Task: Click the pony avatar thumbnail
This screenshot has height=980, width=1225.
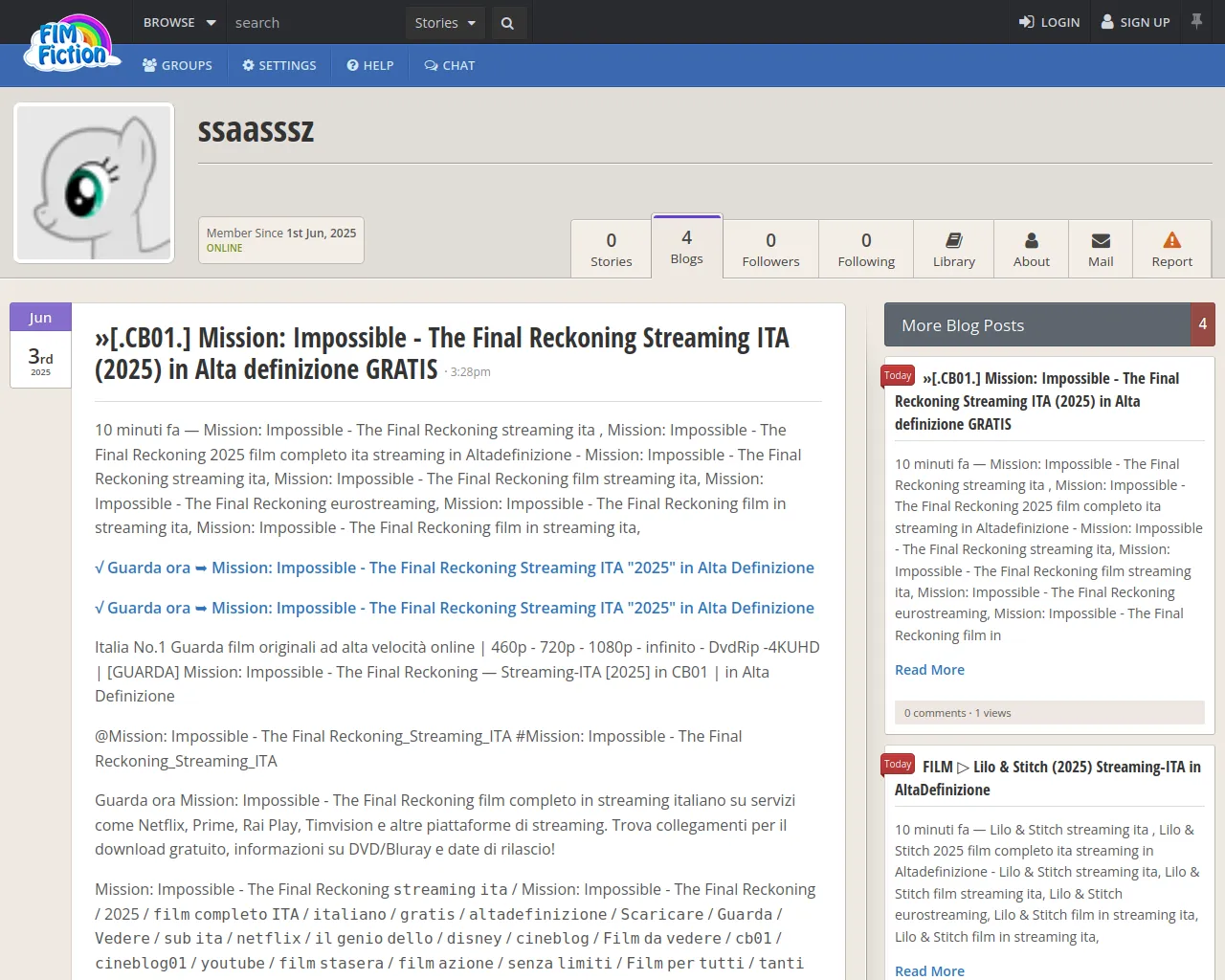Action: click(x=94, y=183)
